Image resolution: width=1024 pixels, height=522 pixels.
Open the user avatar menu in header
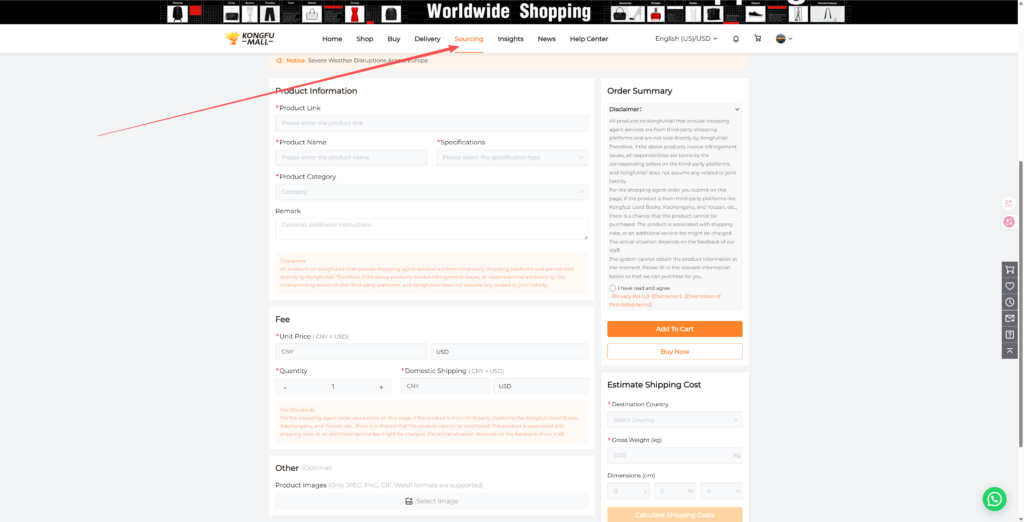pos(784,39)
